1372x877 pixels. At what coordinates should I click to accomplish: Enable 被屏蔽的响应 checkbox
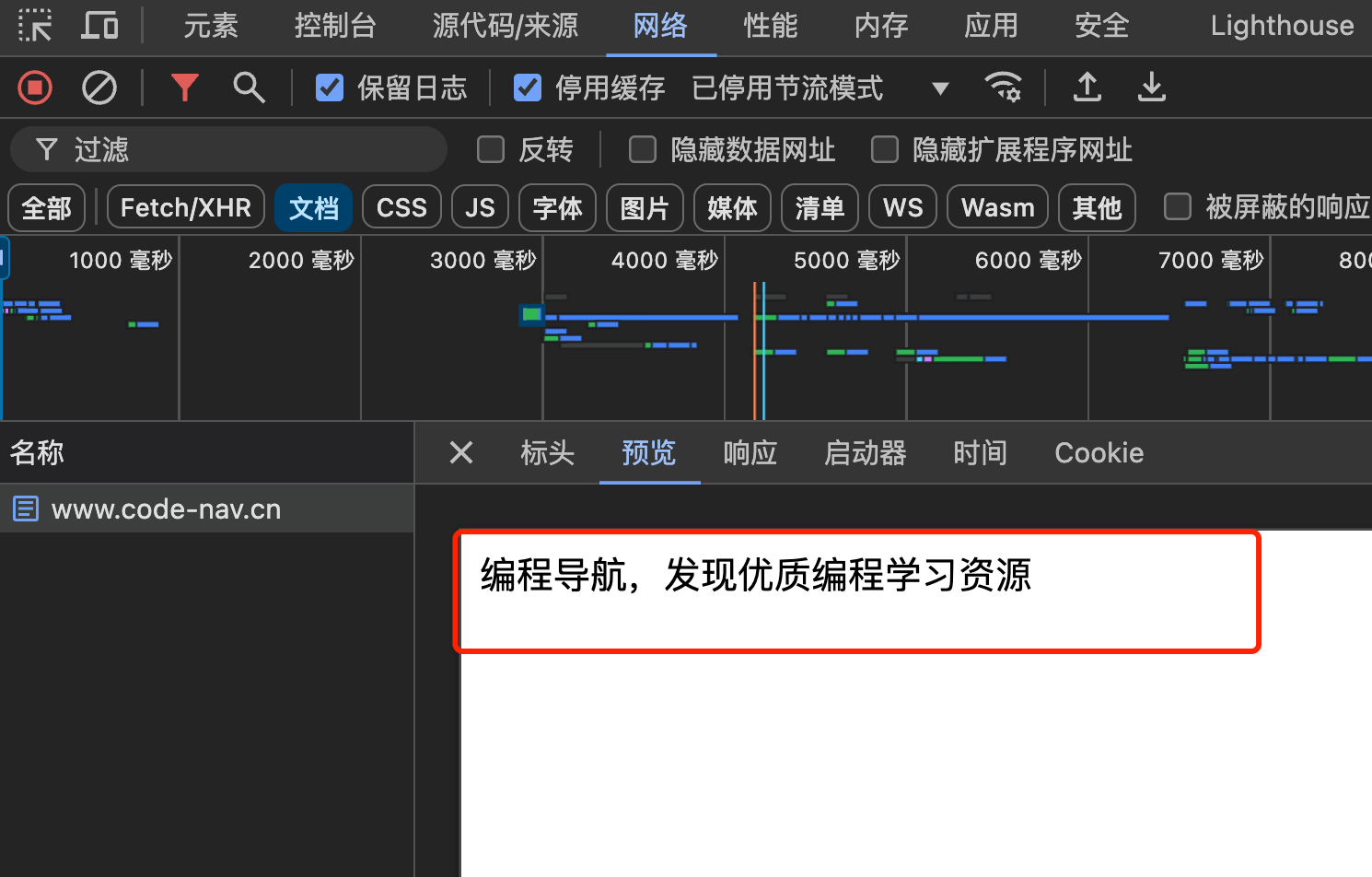click(1178, 206)
